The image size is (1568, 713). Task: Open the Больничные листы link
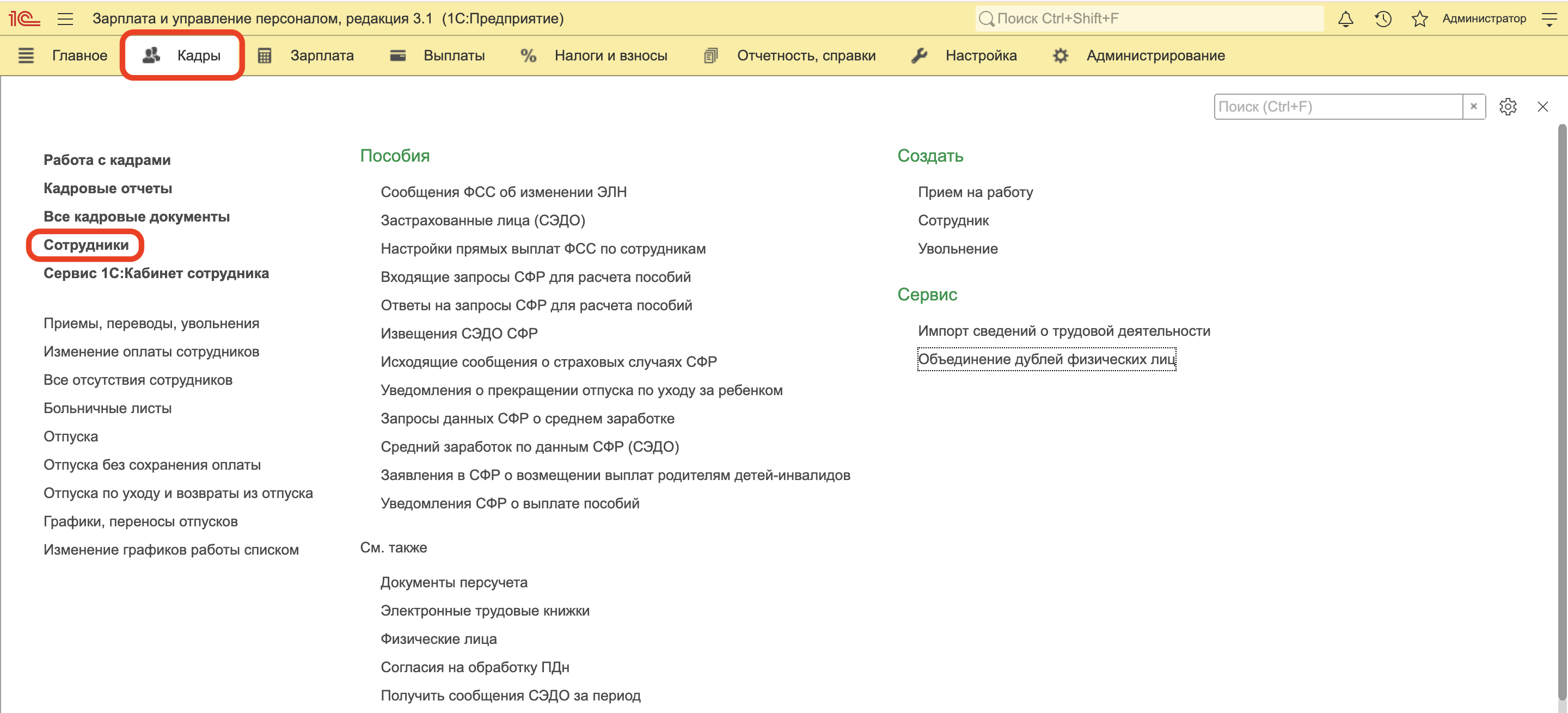pos(107,408)
